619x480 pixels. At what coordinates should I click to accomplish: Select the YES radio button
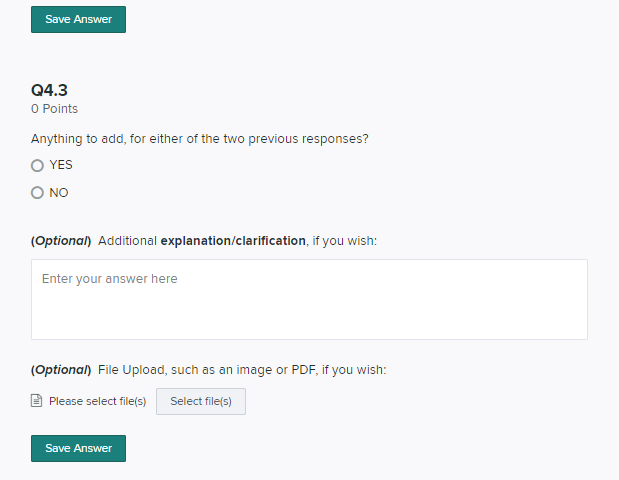37,166
